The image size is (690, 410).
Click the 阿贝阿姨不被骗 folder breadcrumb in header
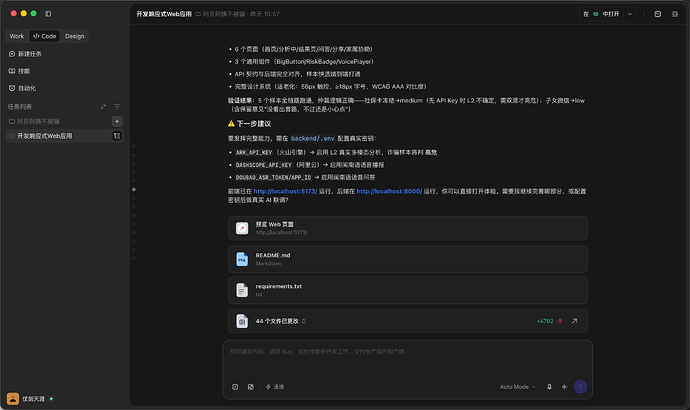220,14
